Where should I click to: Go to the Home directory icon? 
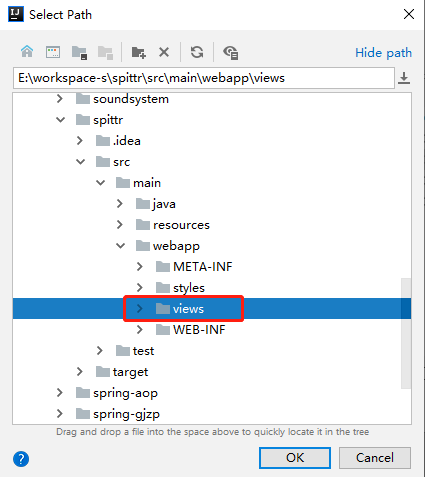coord(27,52)
